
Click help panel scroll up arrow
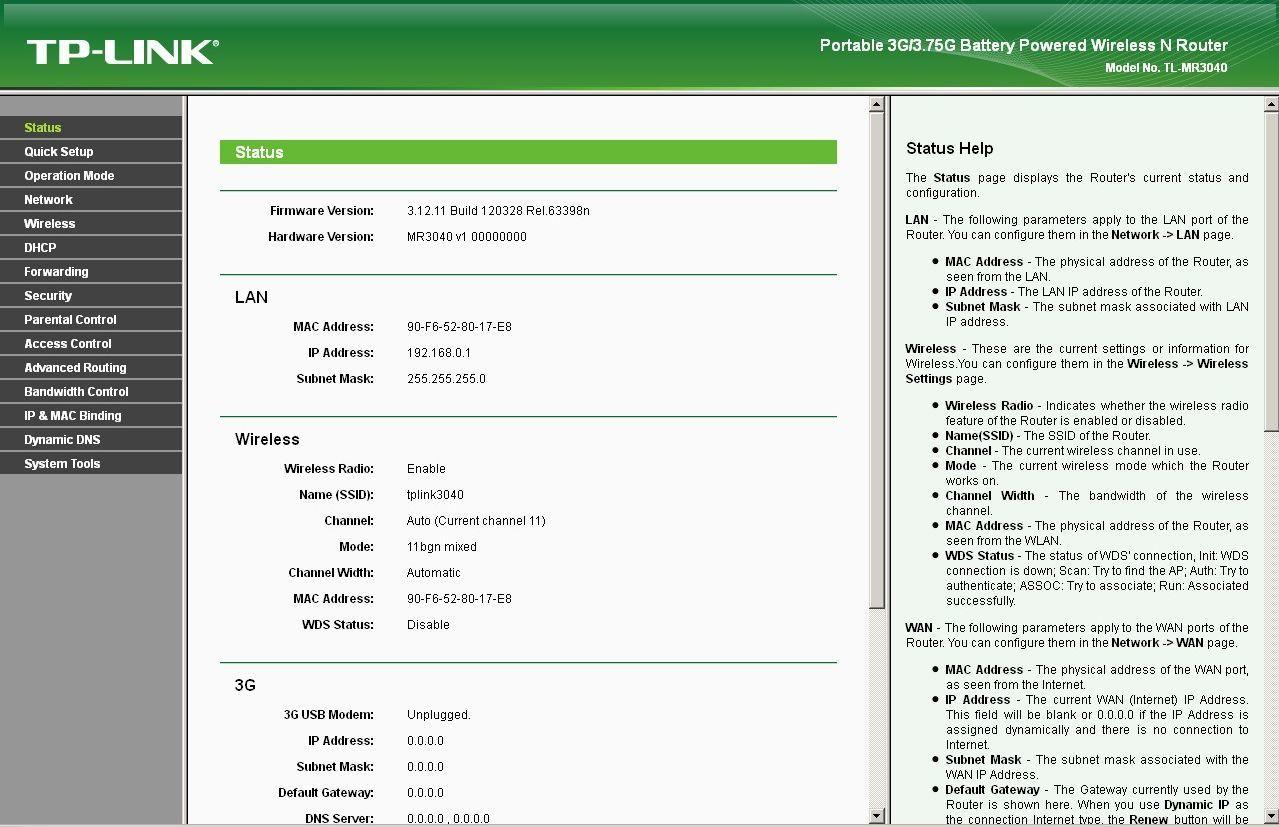pyautogui.click(x=1271, y=105)
